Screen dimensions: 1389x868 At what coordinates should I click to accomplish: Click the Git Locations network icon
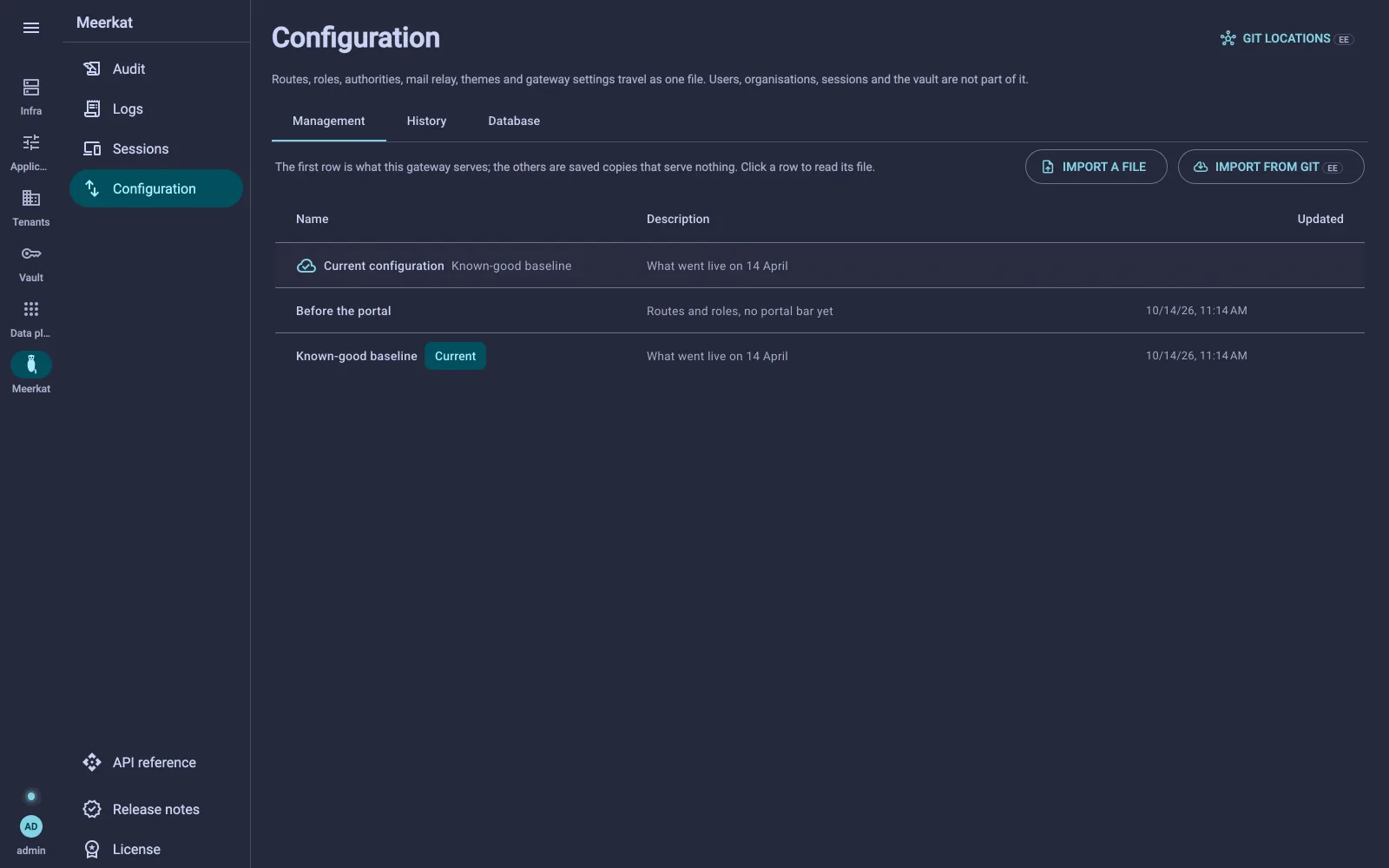point(1228,38)
